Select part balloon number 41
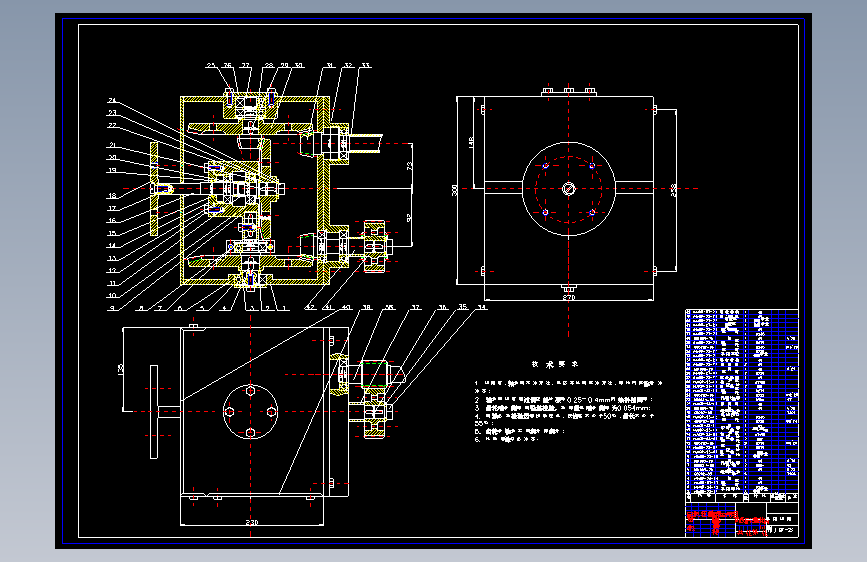 point(328,308)
